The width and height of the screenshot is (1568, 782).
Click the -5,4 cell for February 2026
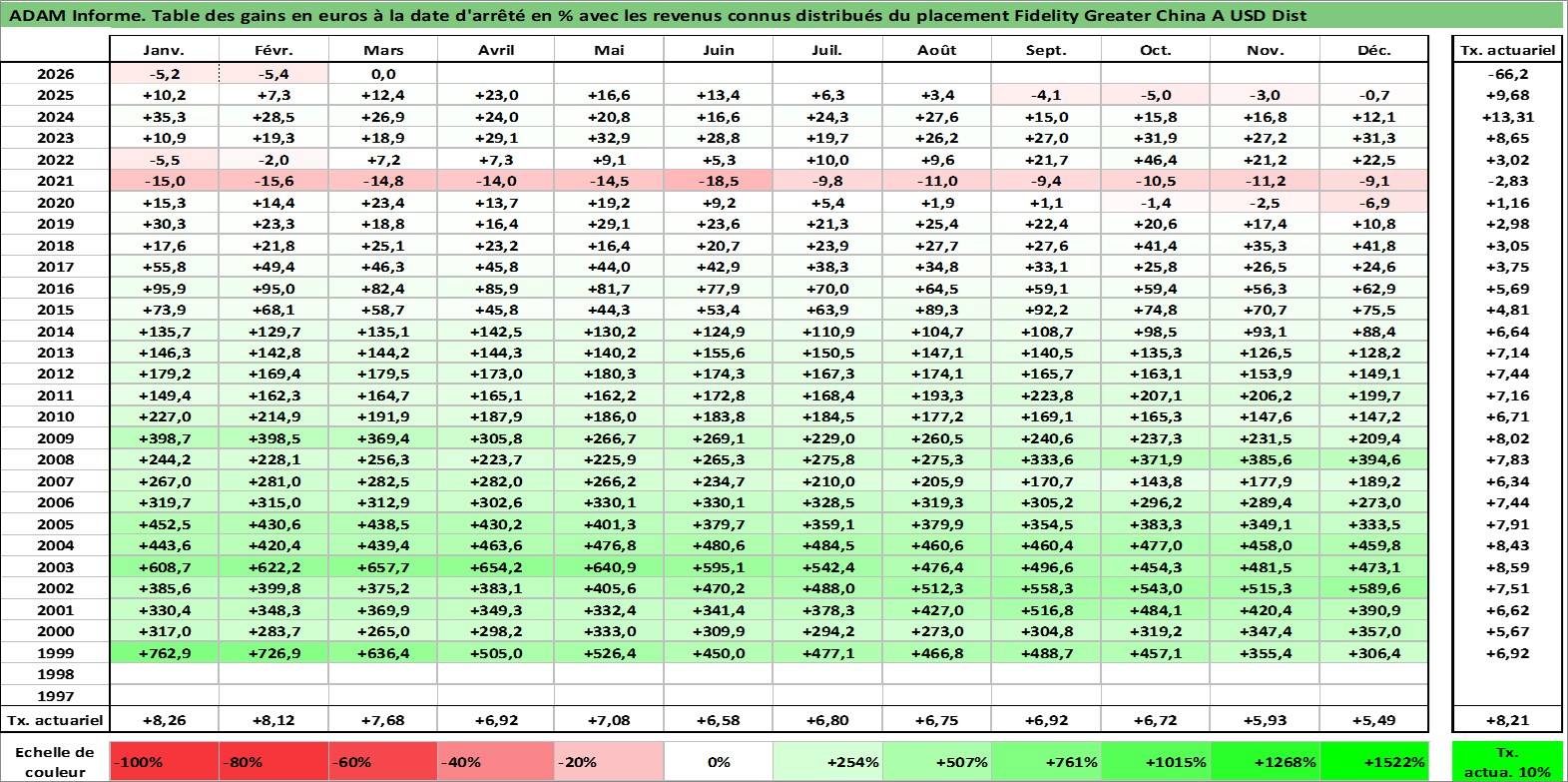click(273, 74)
